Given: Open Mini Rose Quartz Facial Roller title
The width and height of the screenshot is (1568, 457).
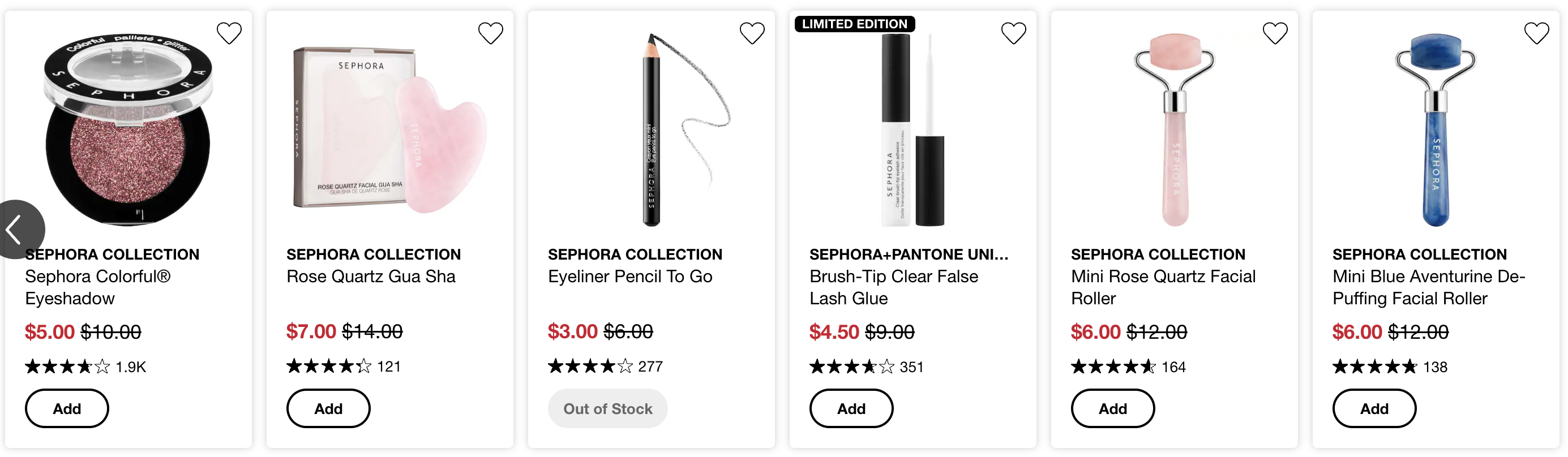Looking at the screenshot, I should click(1163, 287).
